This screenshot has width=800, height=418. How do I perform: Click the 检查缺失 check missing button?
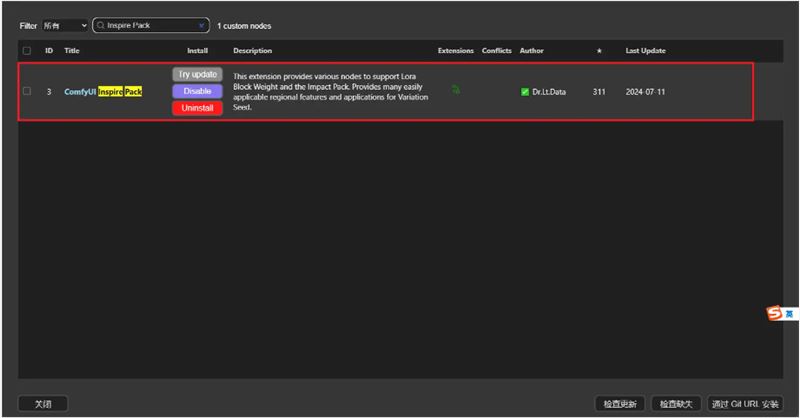tap(676, 404)
